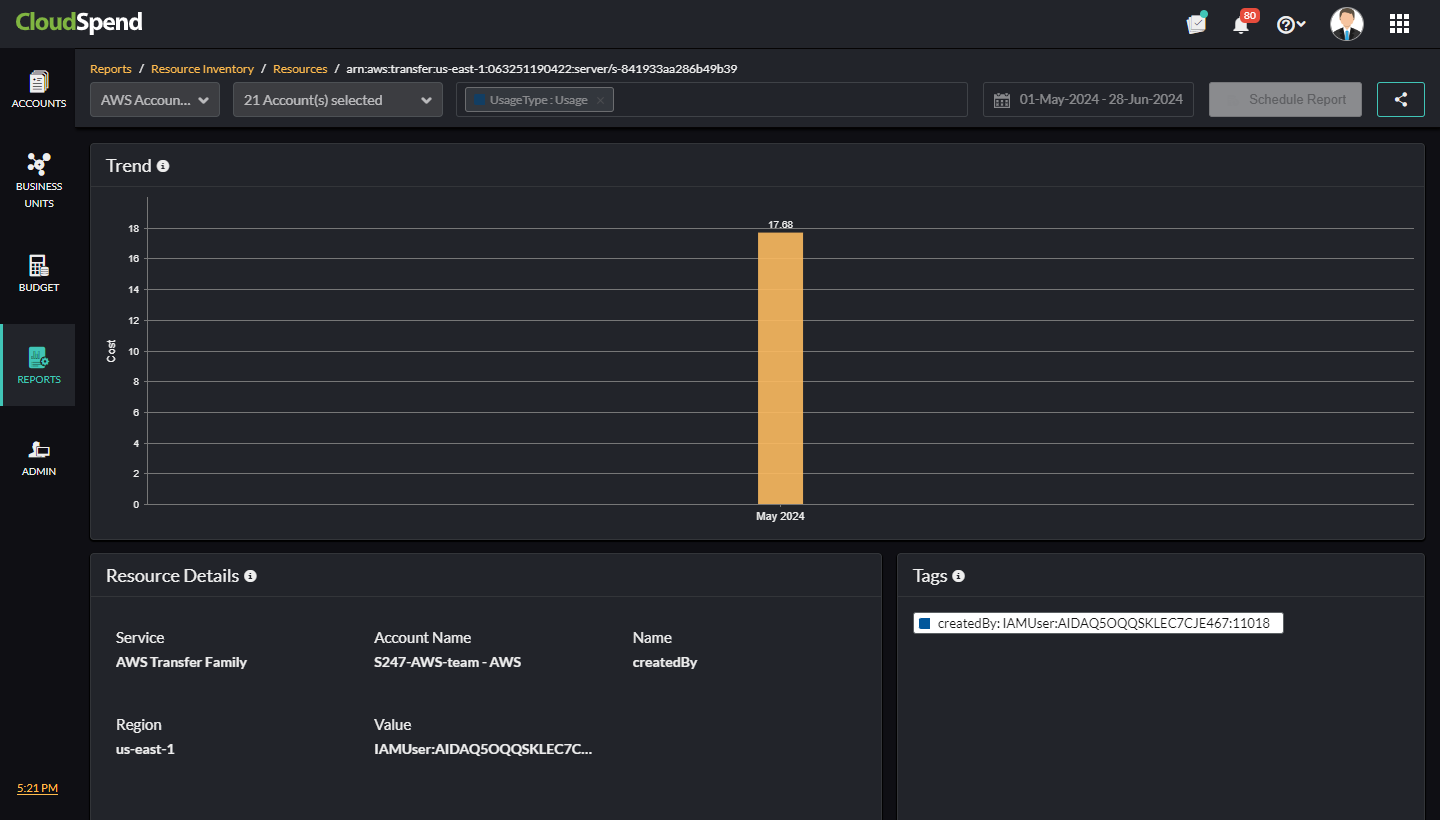Open the Accounts section in sidebar
Image resolution: width=1440 pixels, height=820 pixels.
pyautogui.click(x=38, y=90)
